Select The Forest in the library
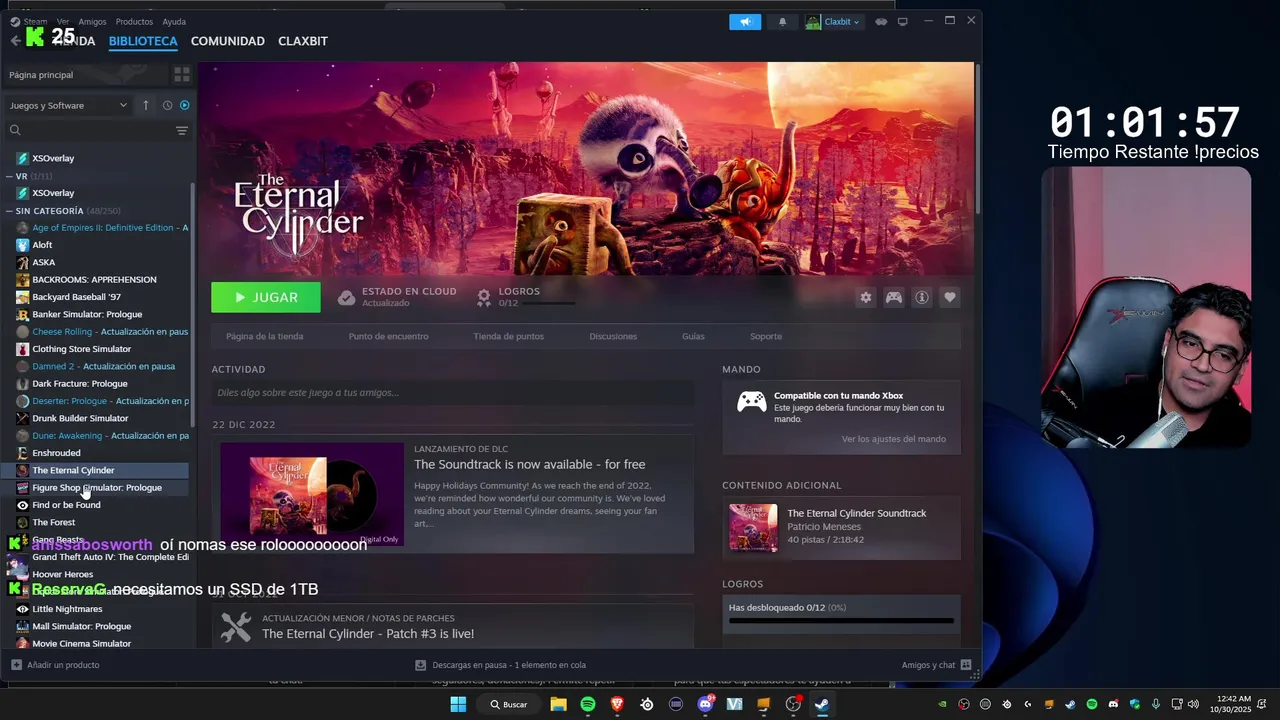The width and height of the screenshot is (1280, 720). point(53,522)
